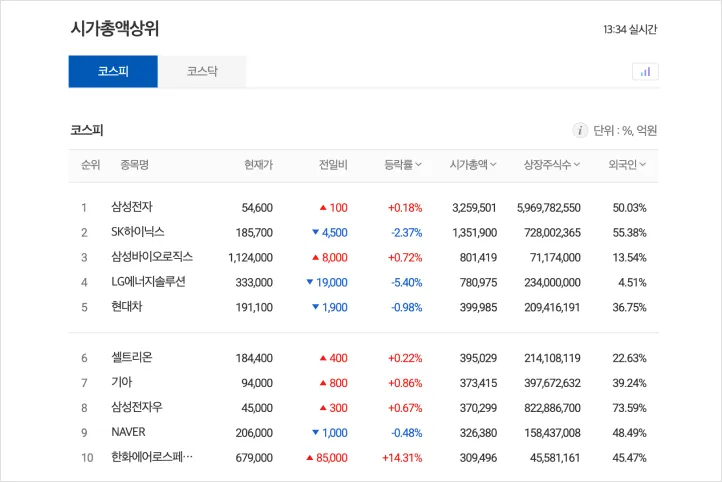This screenshot has width=722, height=482.
Task: Click the price 1,124,000 for 삼성바이오로직스
Action: pyautogui.click(x=250, y=258)
